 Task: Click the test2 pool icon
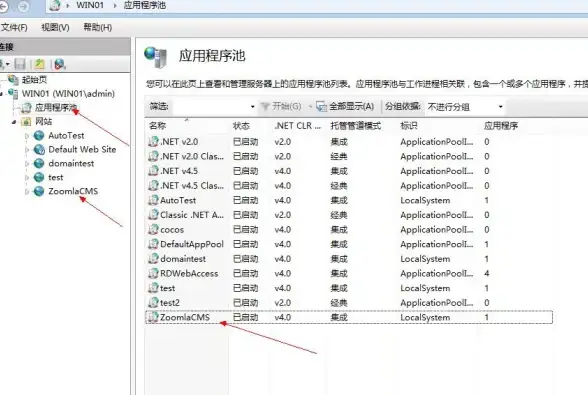point(153,302)
